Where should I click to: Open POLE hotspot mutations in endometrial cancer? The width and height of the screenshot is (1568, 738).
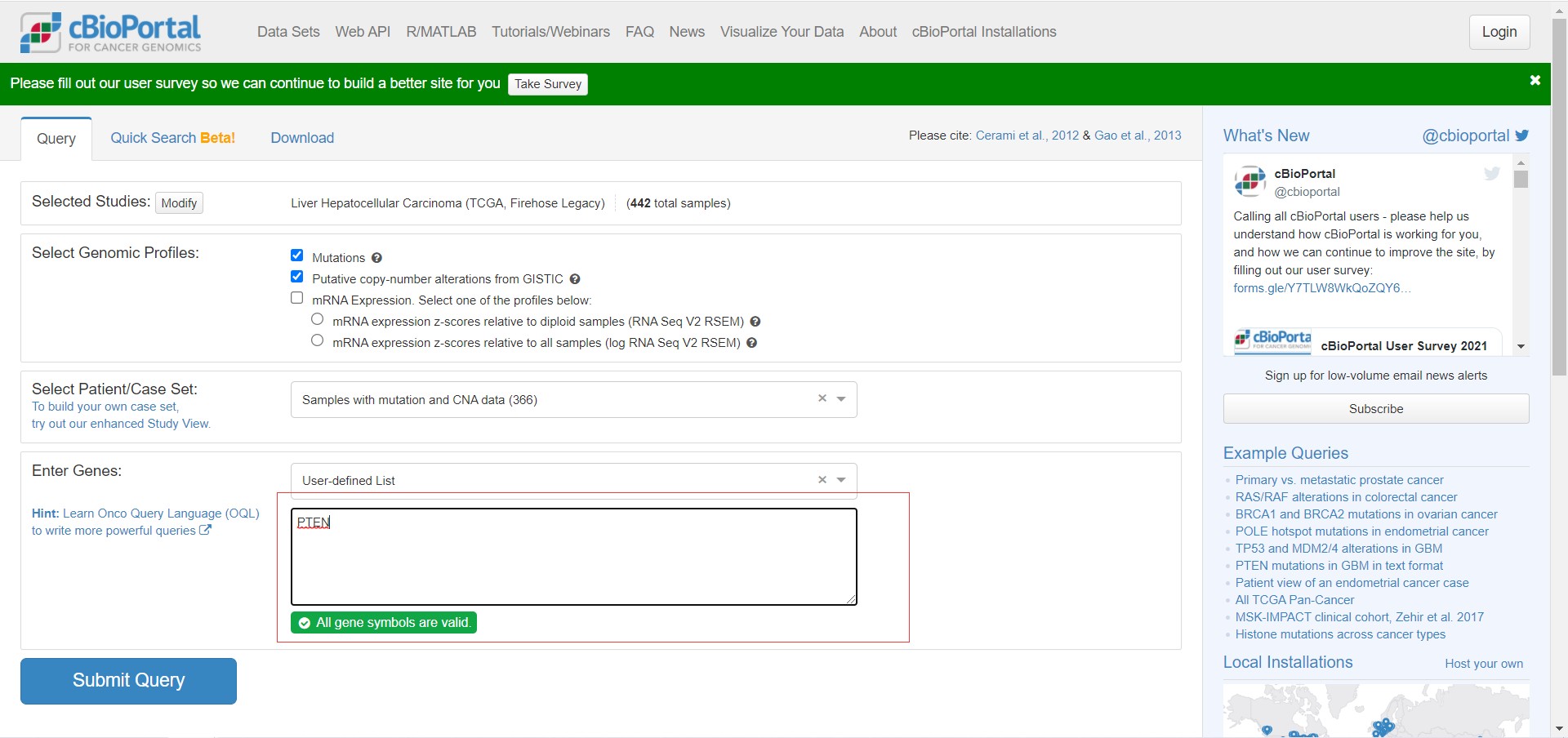tap(1361, 531)
